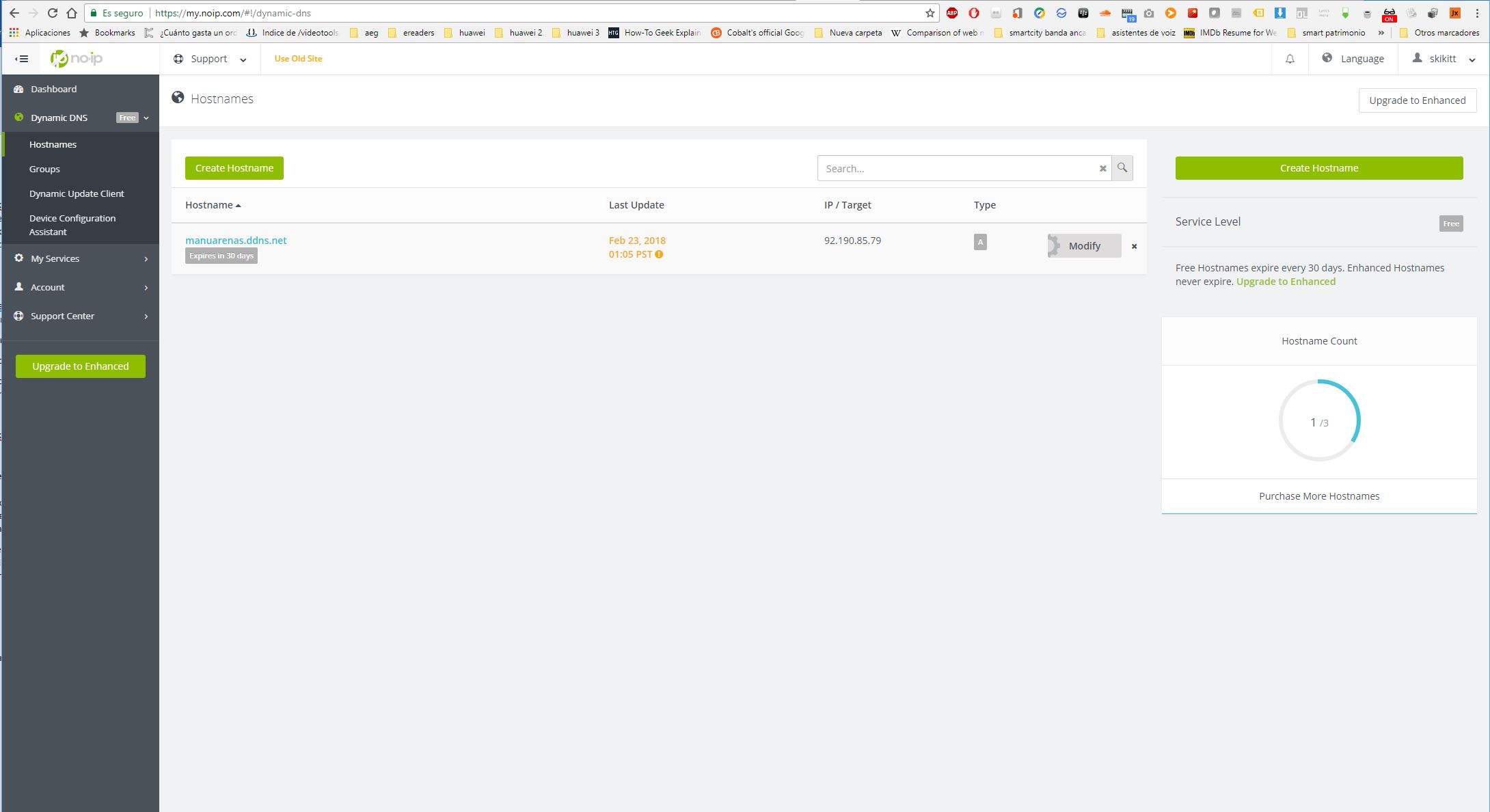Click browser reload icon

53,13
